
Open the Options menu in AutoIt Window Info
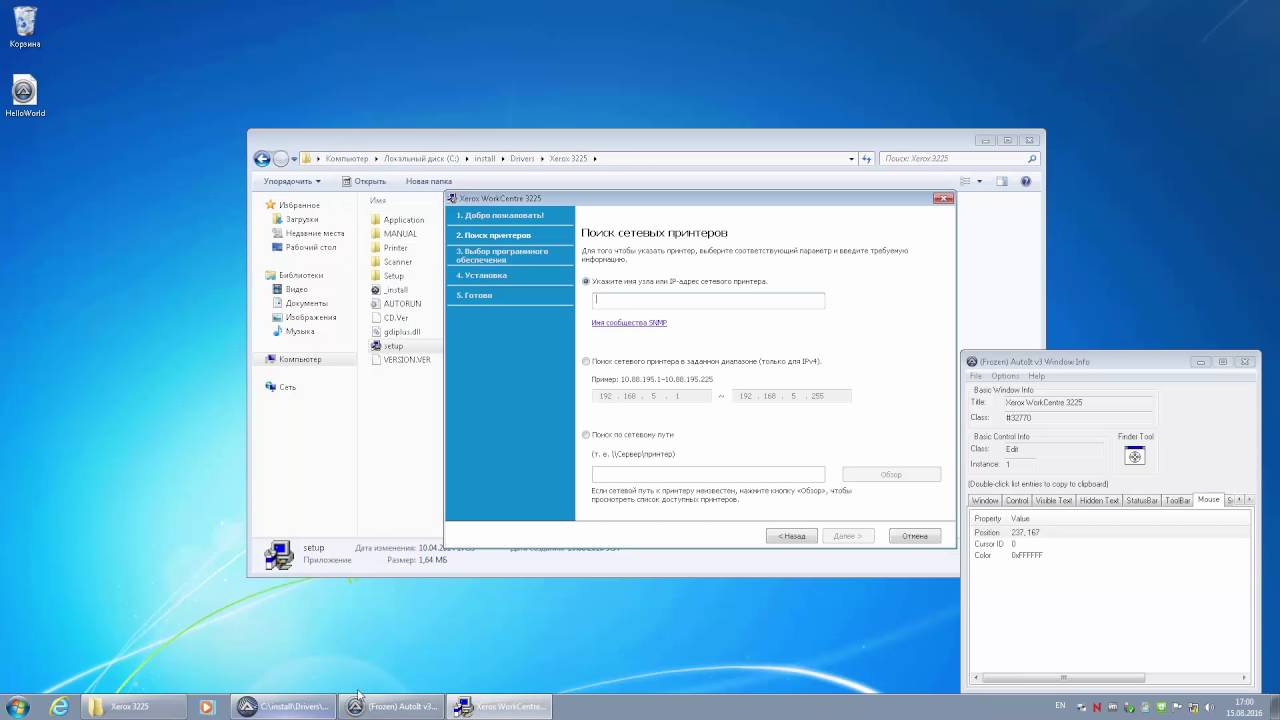coord(1005,376)
